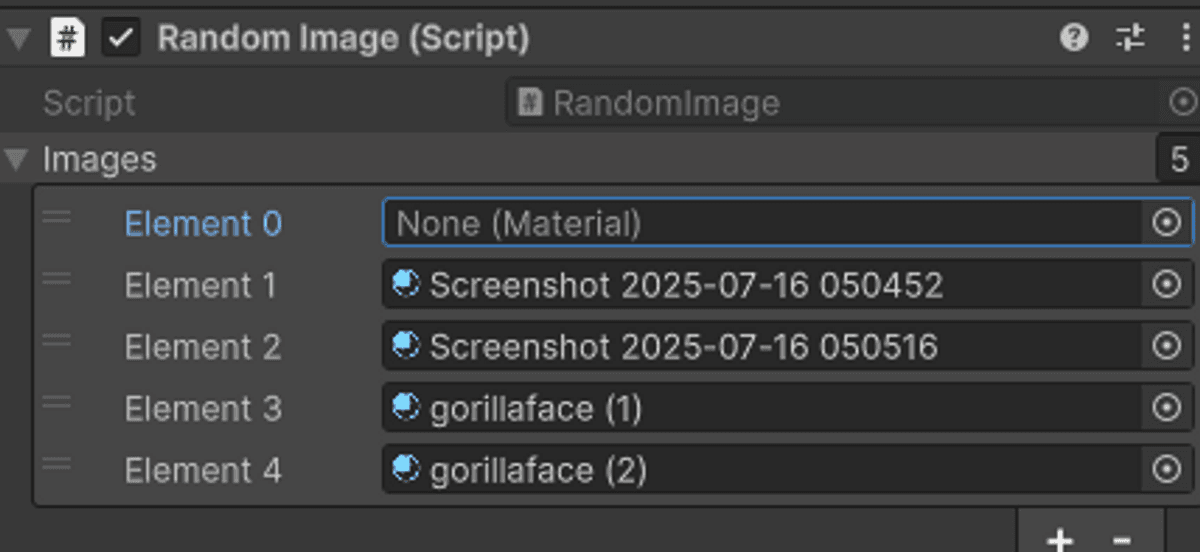
Task: Select the None (Material) field of Element 0
Action: [x=760, y=223]
